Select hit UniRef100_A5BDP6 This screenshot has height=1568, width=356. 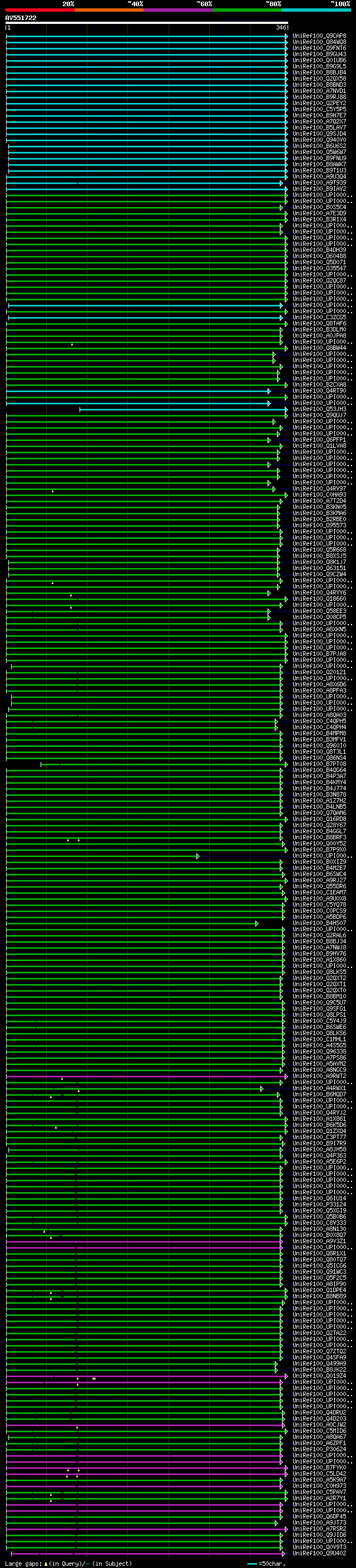point(319,917)
